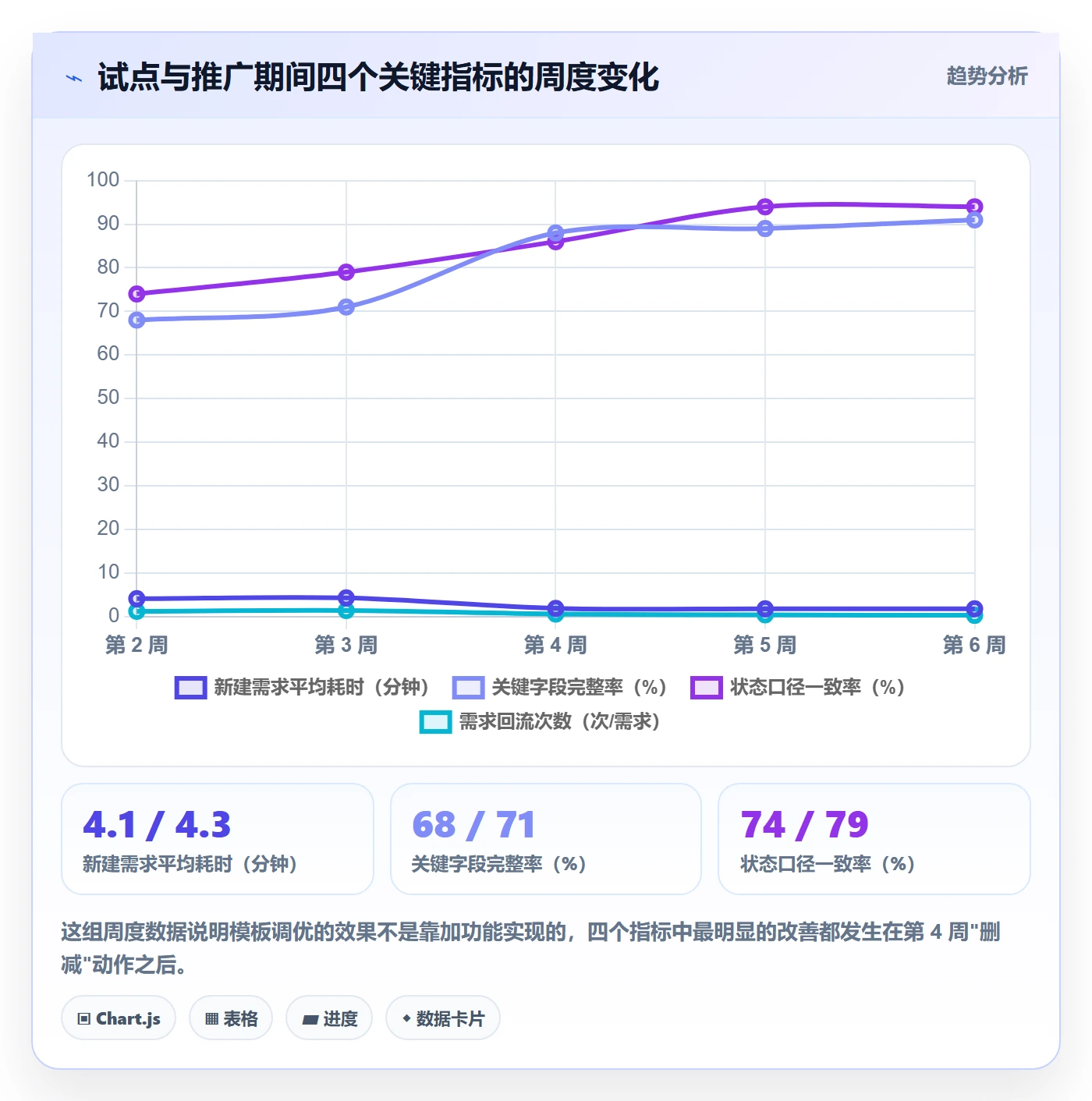Open the 68 / 71 关键字段完整率 stat card
Image resolution: width=1092 pixels, height=1101 pixels.
coord(546,839)
